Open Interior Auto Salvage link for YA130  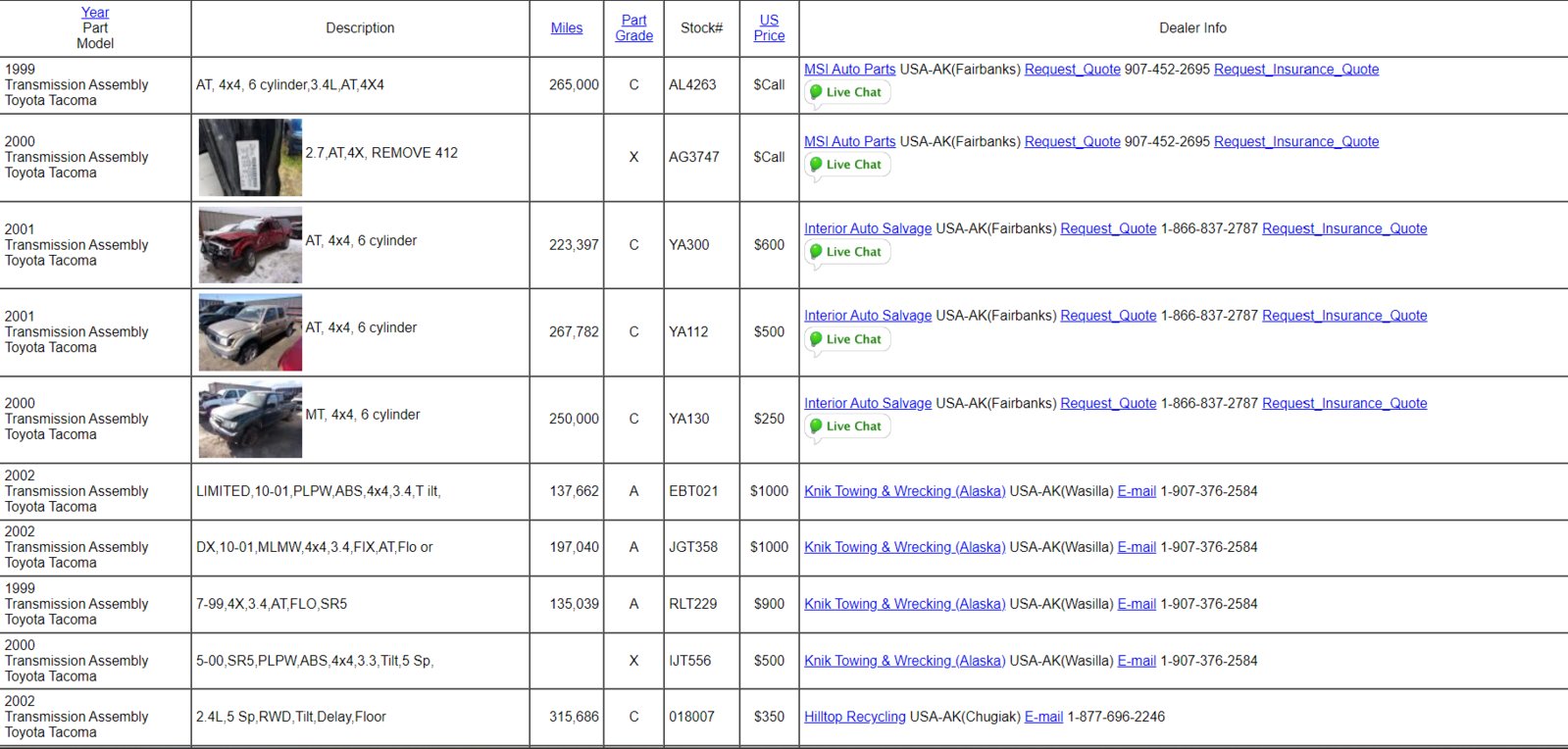click(868, 404)
